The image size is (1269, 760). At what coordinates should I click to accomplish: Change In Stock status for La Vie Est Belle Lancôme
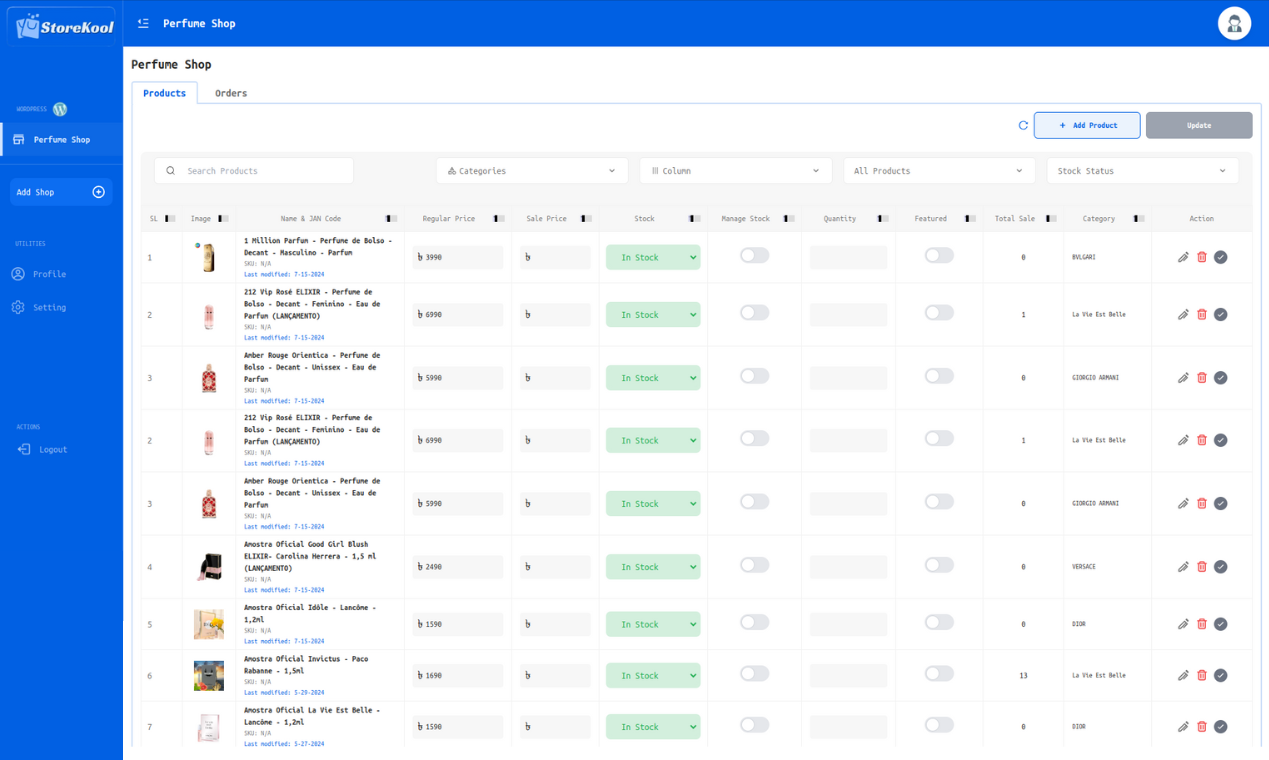[x=653, y=727]
